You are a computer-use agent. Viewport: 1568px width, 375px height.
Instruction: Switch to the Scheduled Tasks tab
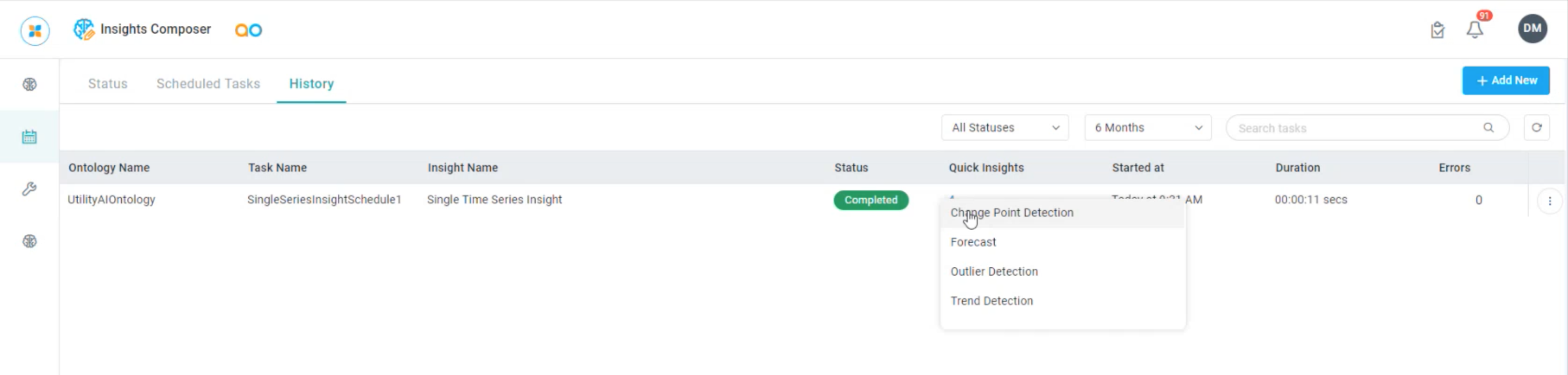[x=208, y=83]
